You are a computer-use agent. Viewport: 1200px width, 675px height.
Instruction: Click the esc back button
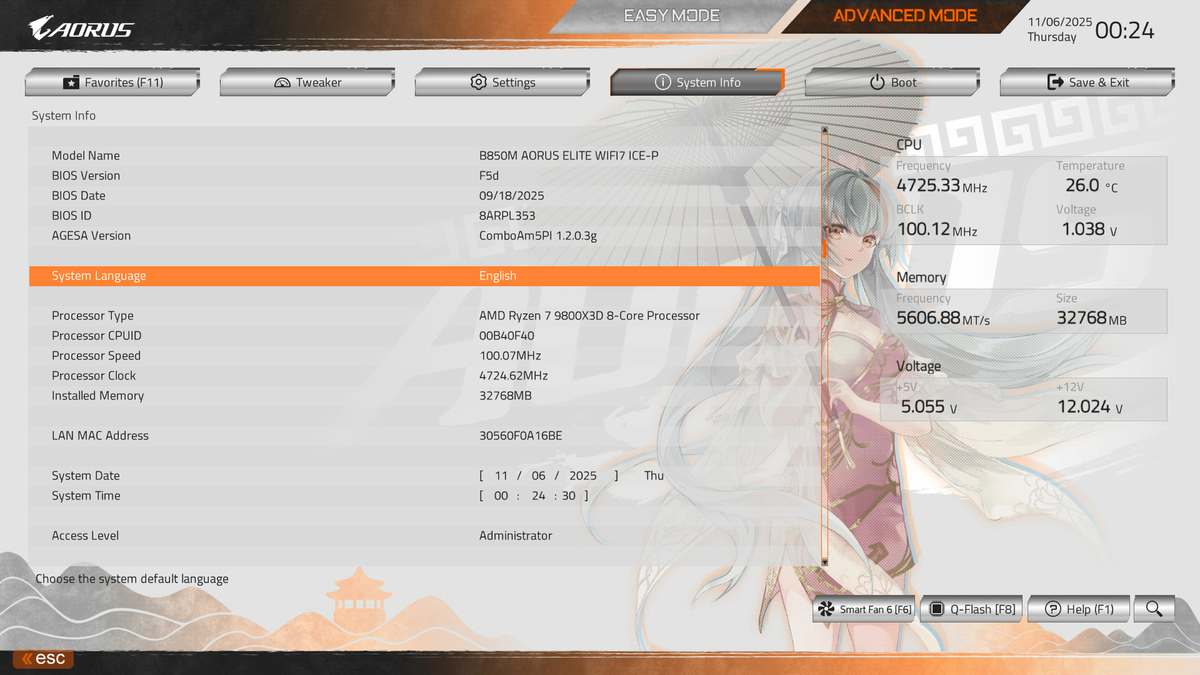(x=43, y=659)
